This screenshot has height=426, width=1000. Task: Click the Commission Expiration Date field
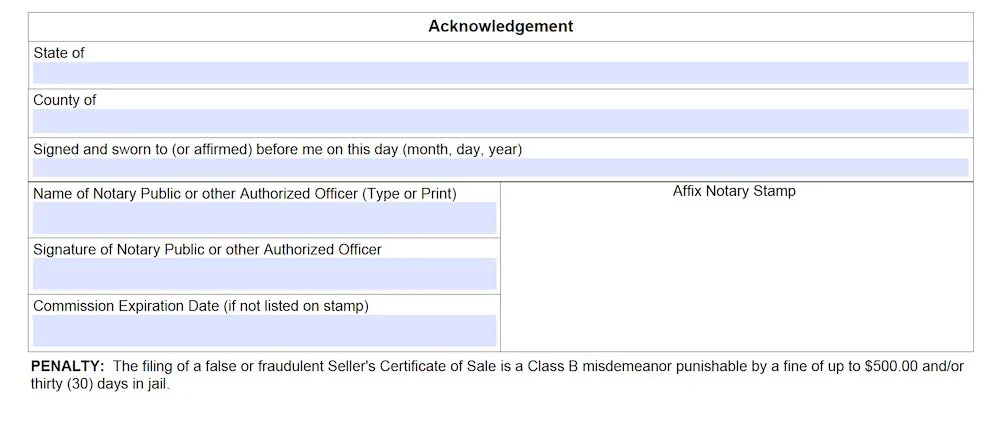click(264, 331)
